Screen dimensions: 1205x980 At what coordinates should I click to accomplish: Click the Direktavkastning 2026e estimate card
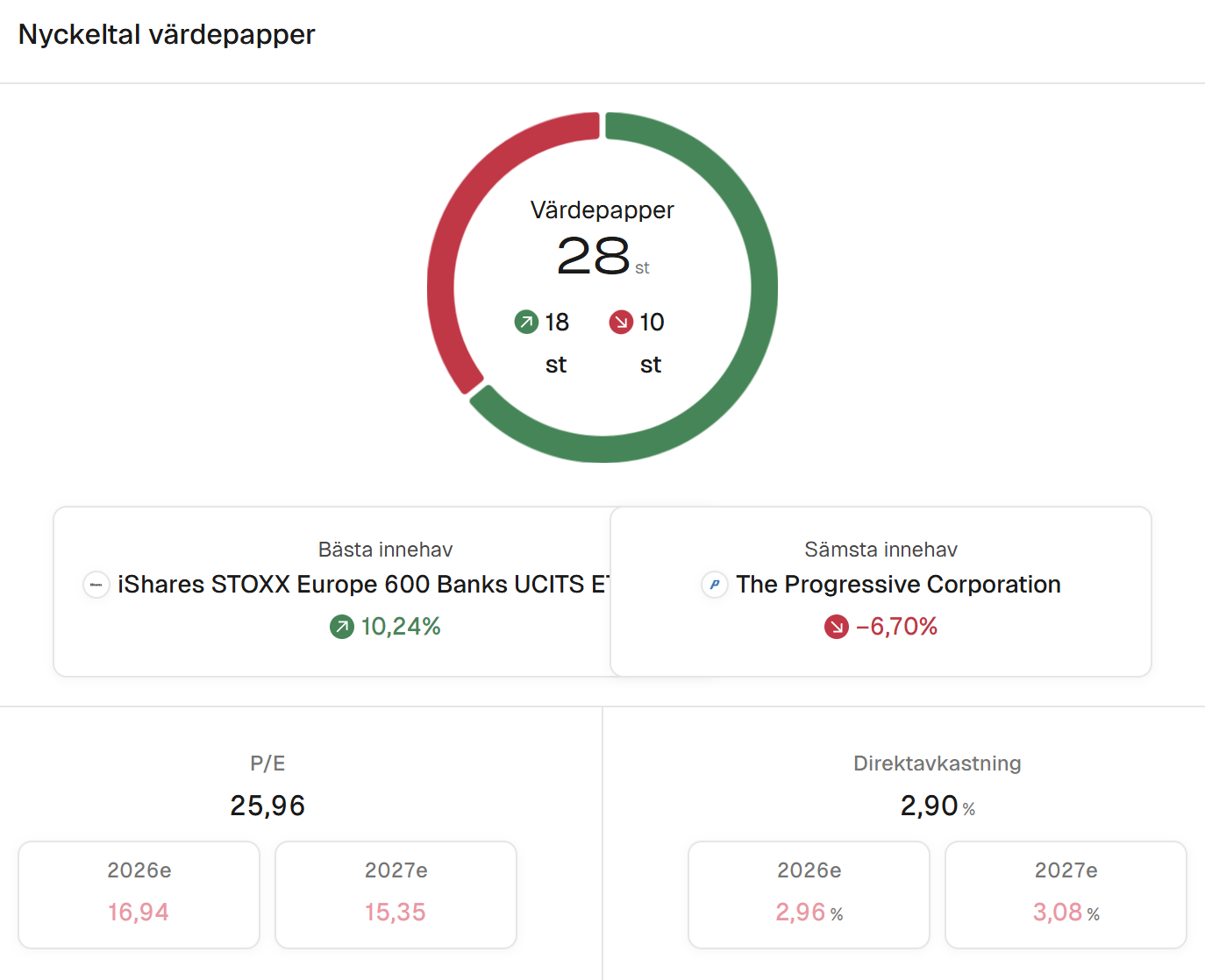pyautogui.click(x=809, y=894)
